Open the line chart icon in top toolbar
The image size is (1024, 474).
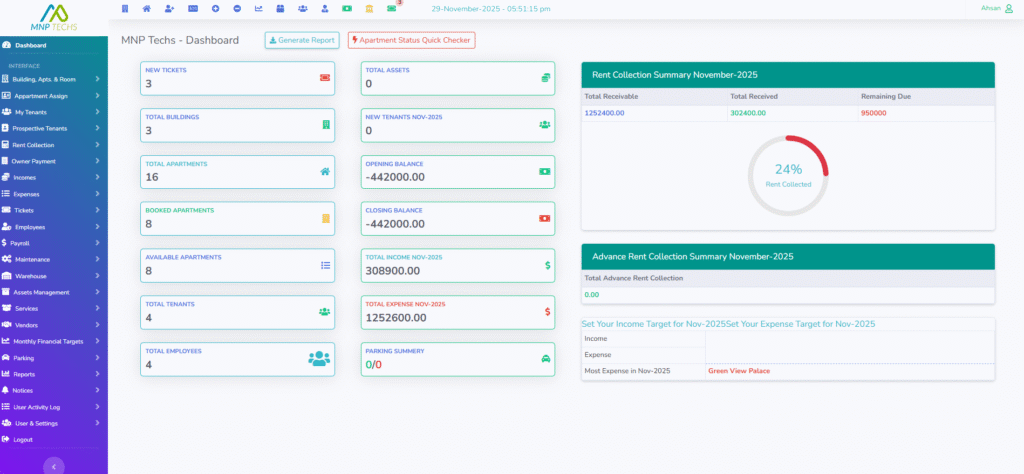(259, 8)
